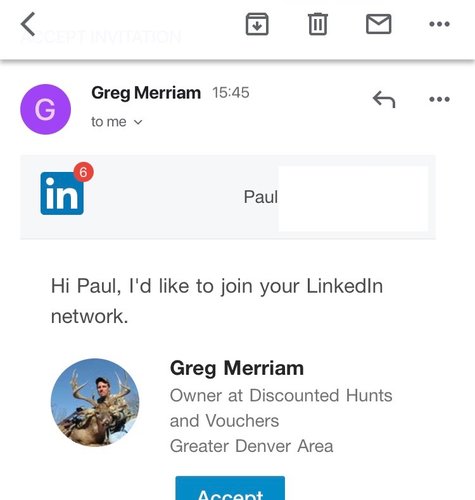Select the Paul name in LinkedIn banner
475x500 pixels.
pos(260,197)
